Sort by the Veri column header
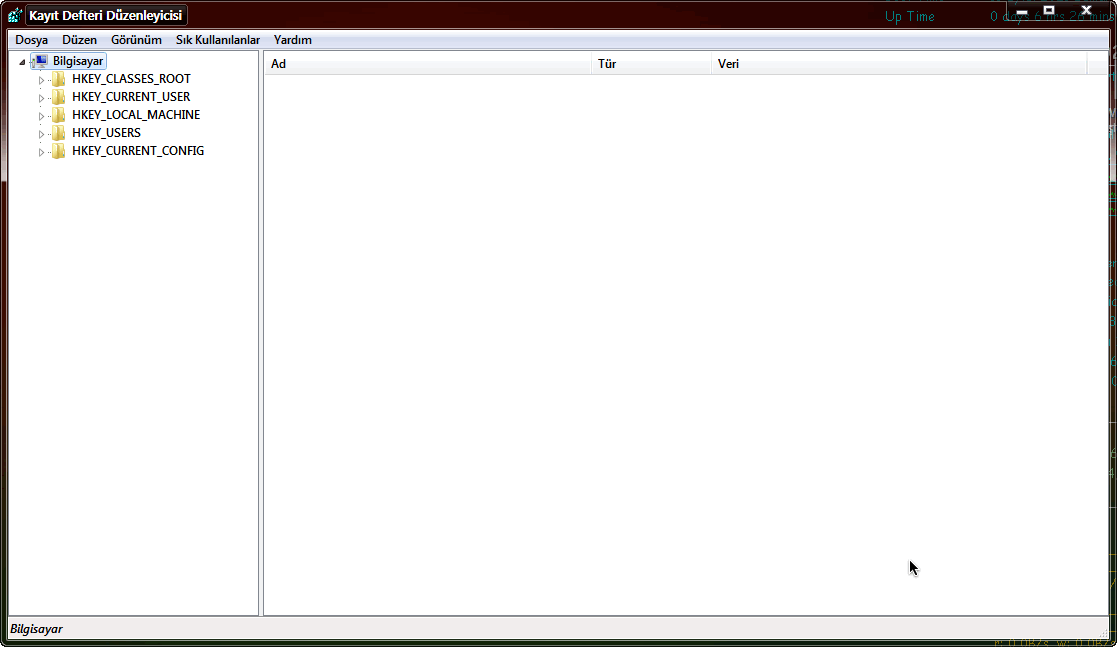The width and height of the screenshot is (1117, 647). click(899, 64)
